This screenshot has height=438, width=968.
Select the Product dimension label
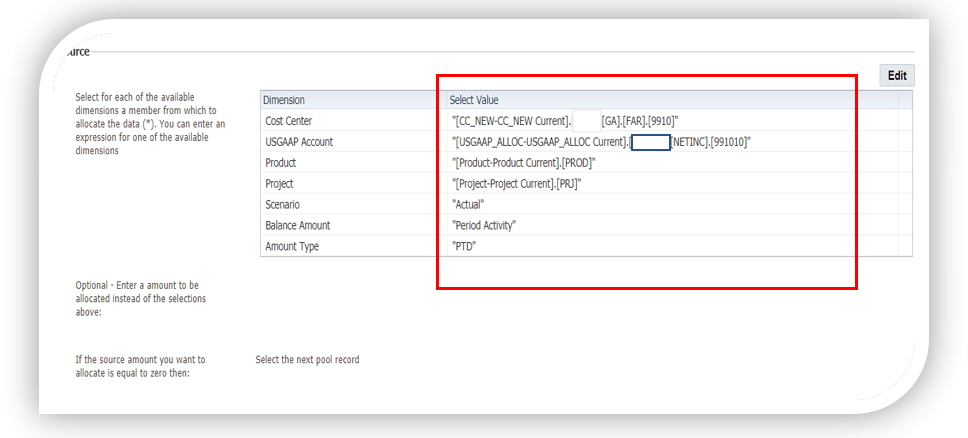pyautogui.click(x=281, y=163)
